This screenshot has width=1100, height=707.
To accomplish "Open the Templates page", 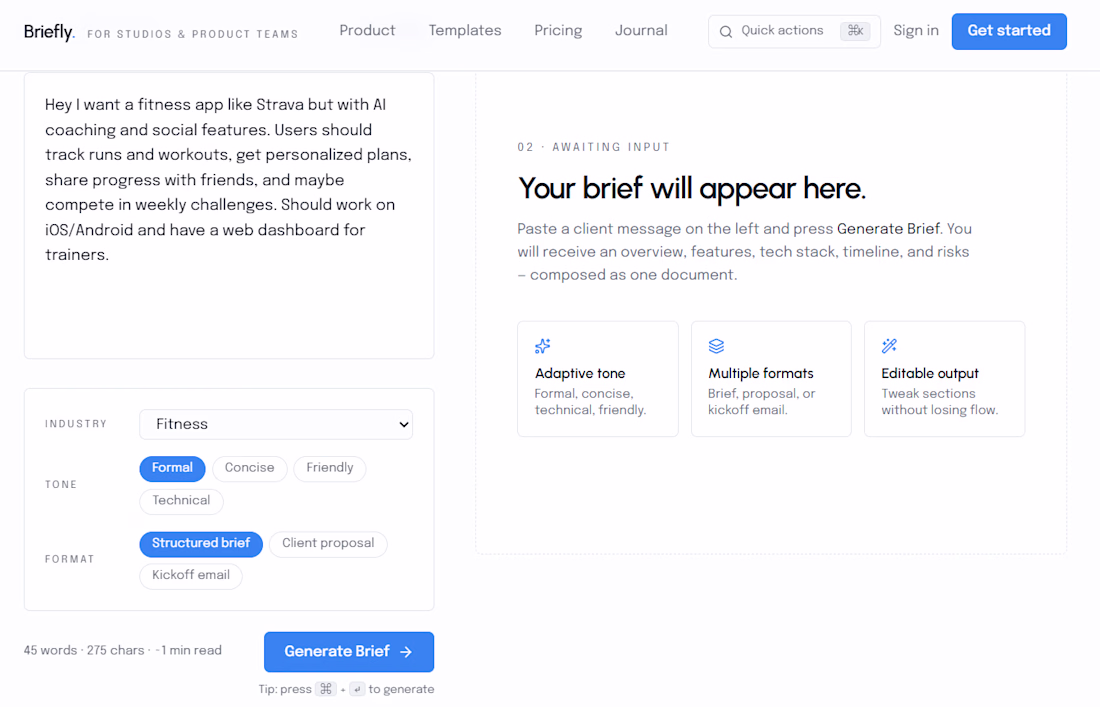I will click(x=464, y=31).
